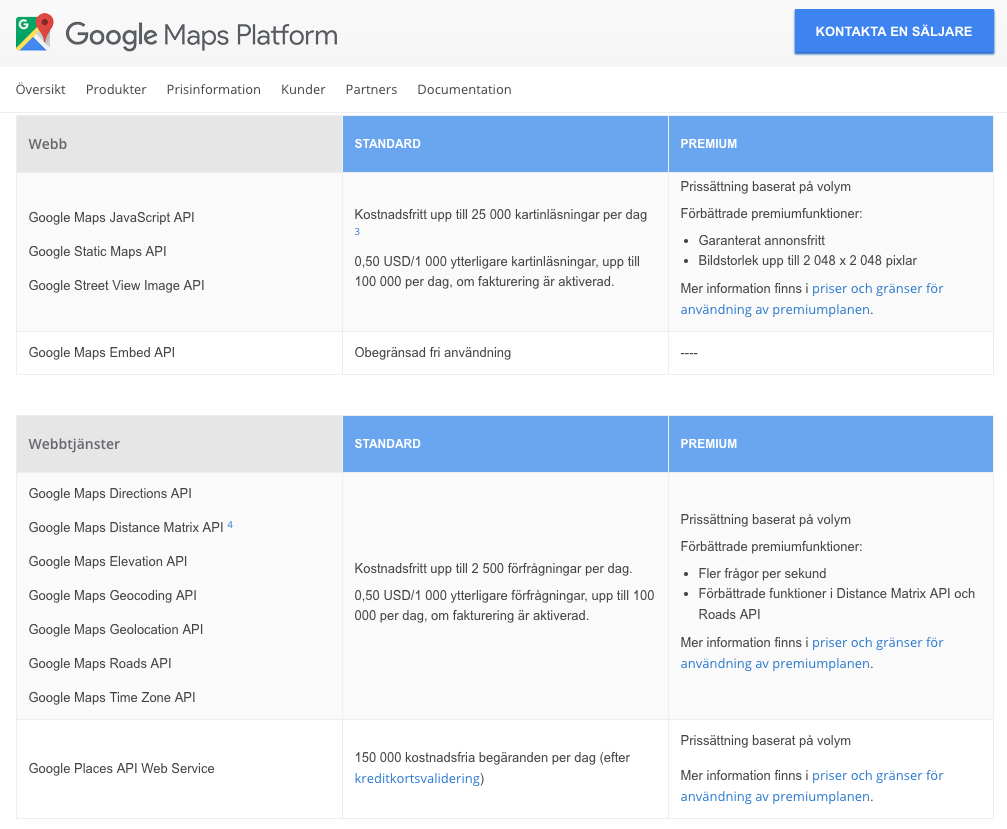The width and height of the screenshot is (1007, 829).
Task: Click the Förbättrade funktioner i Distance Matrix bullet
Action: pyautogui.click(x=837, y=604)
